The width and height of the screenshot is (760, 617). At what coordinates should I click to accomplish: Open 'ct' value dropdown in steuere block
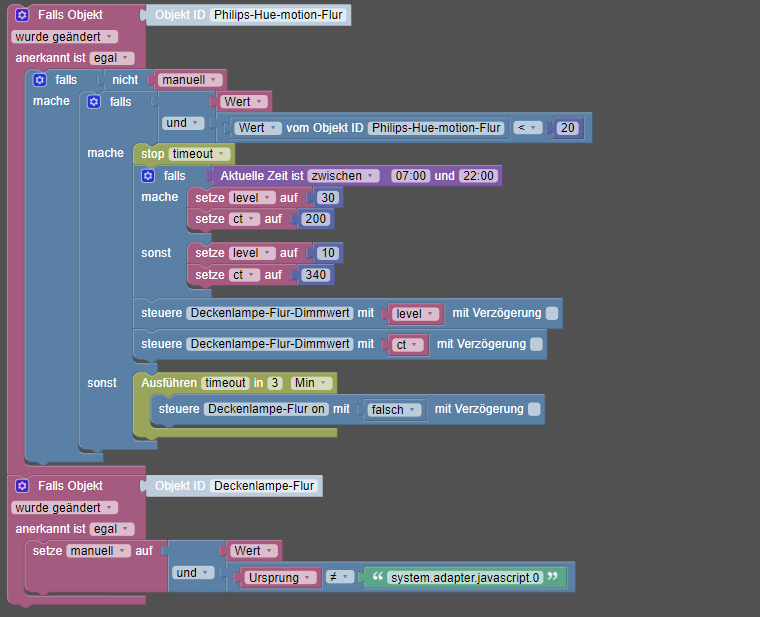click(x=408, y=345)
